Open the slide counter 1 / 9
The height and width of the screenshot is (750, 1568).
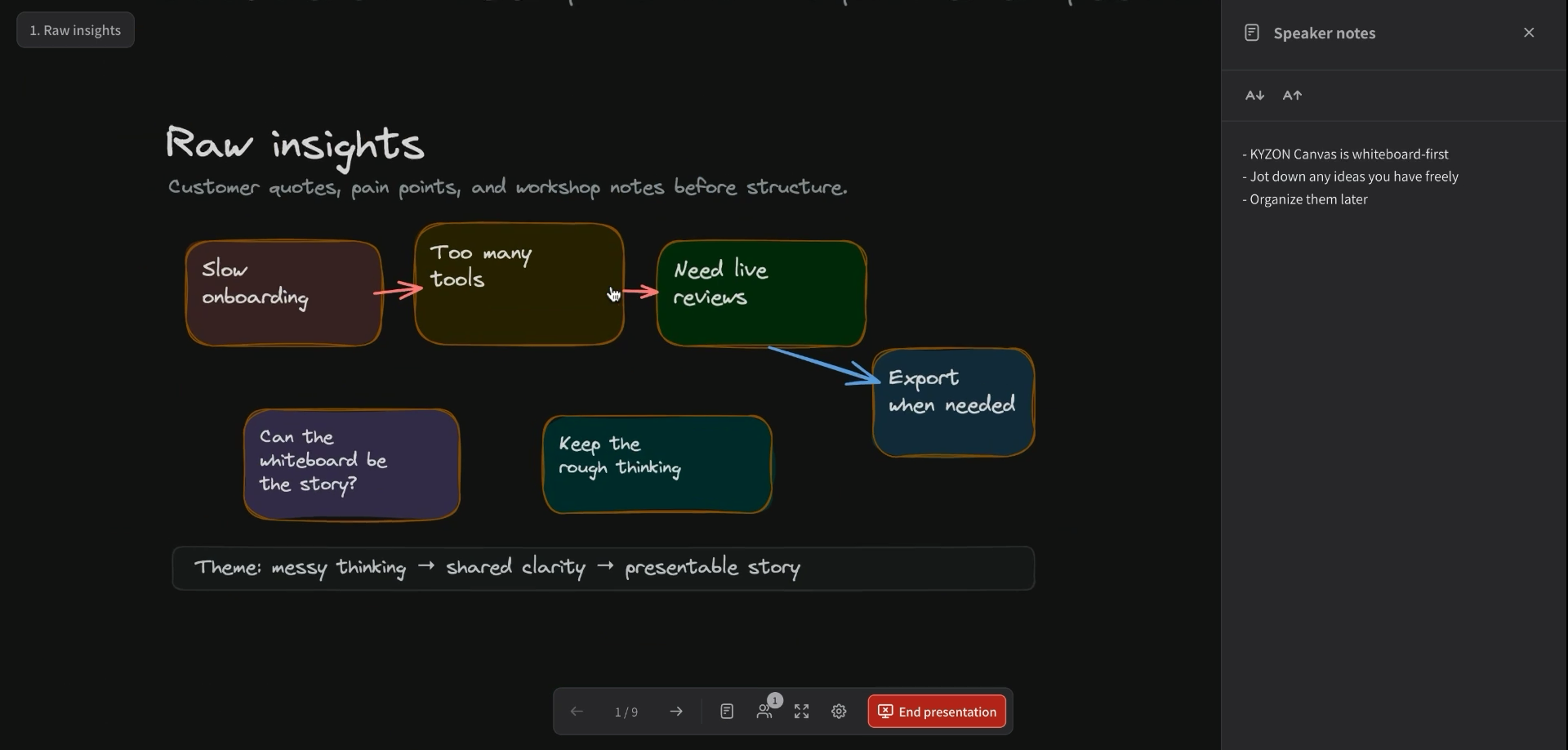(x=626, y=712)
